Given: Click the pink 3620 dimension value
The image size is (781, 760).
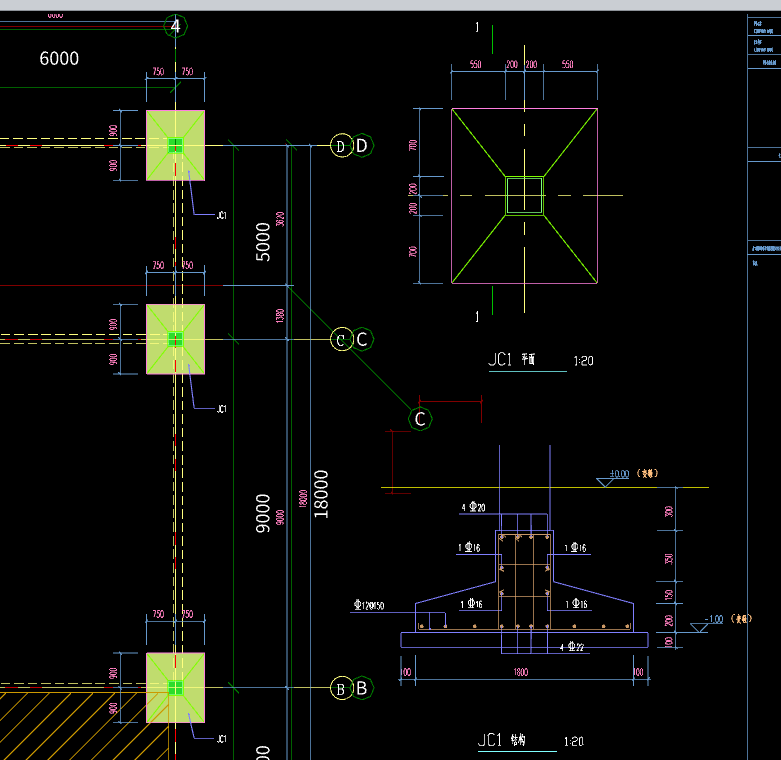Looking at the screenshot, I should [280, 219].
